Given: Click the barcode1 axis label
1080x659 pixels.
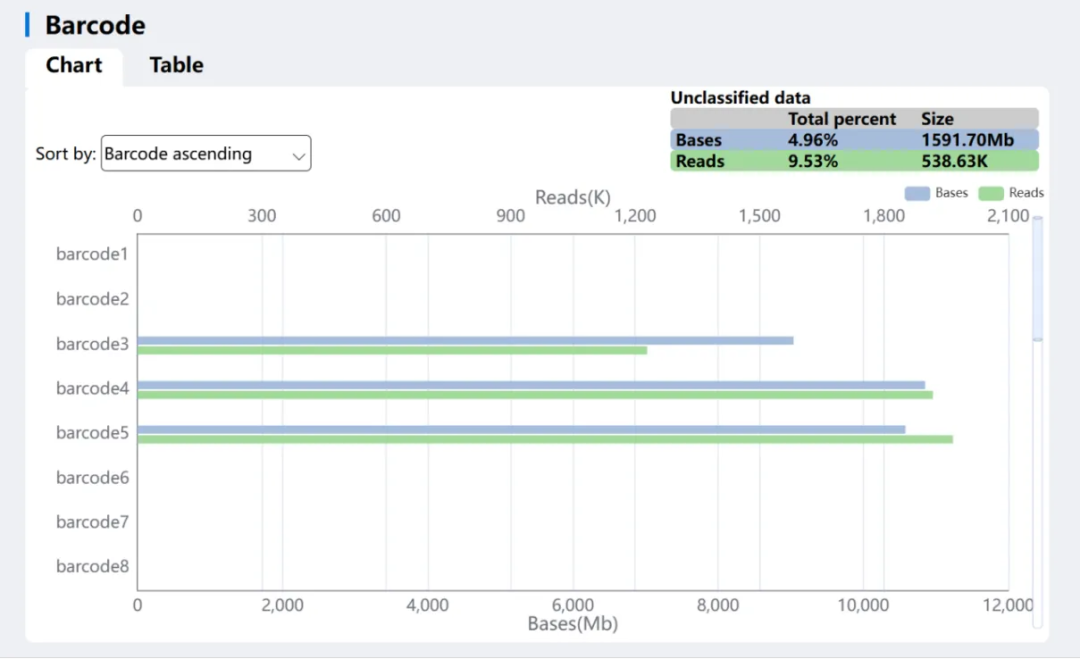Looking at the screenshot, I should click(x=92, y=254).
